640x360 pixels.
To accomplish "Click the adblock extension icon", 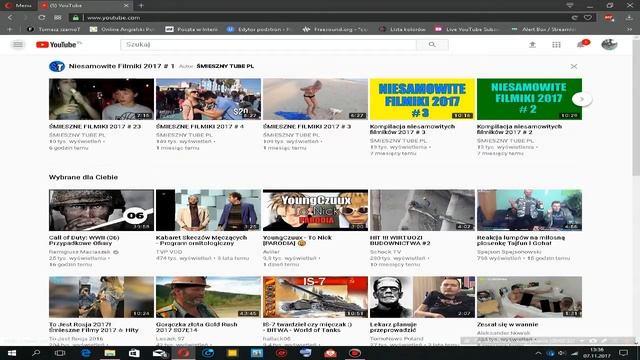I will point(609,18).
